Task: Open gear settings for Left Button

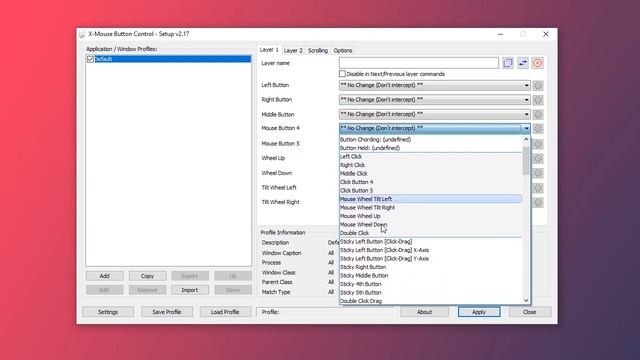Action: [x=538, y=85]
